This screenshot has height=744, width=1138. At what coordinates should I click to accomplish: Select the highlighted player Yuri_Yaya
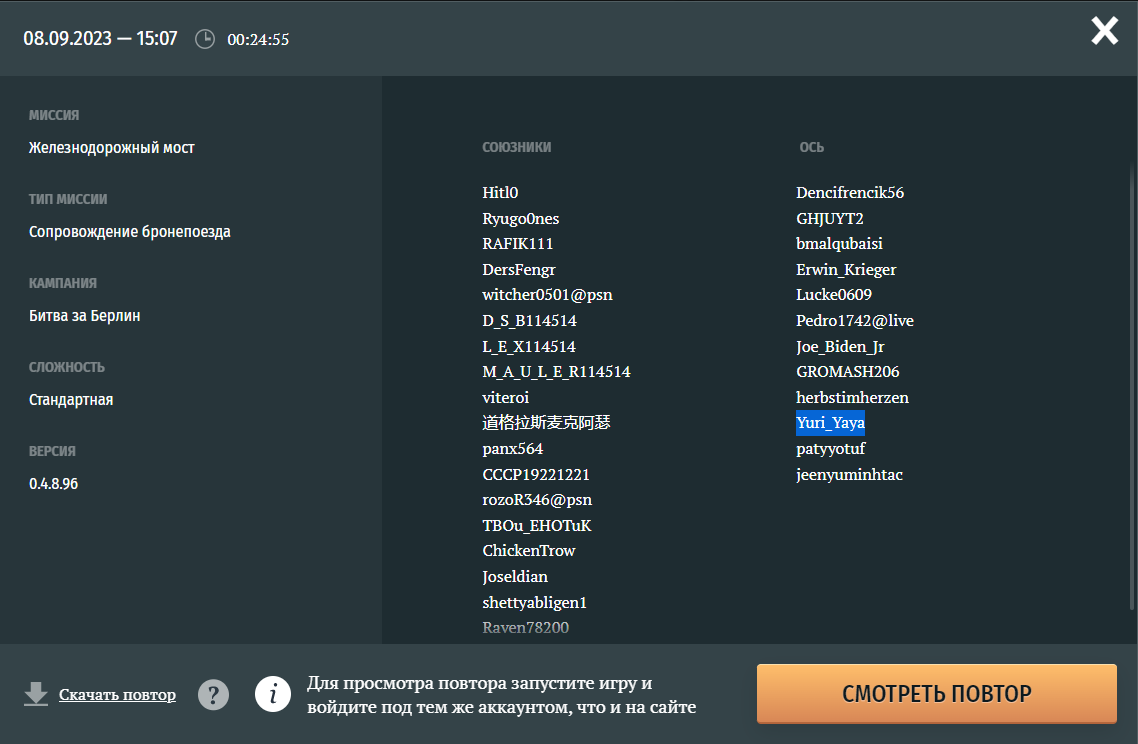830,423
